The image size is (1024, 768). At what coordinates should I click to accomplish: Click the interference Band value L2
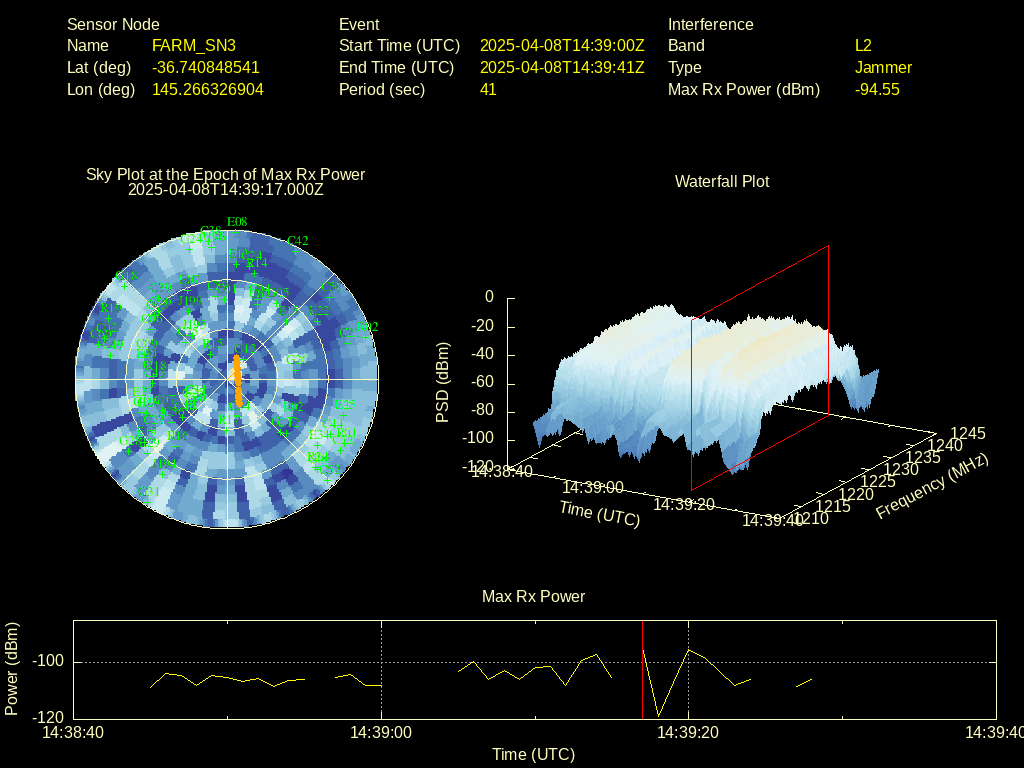click(x=863, y=46)
